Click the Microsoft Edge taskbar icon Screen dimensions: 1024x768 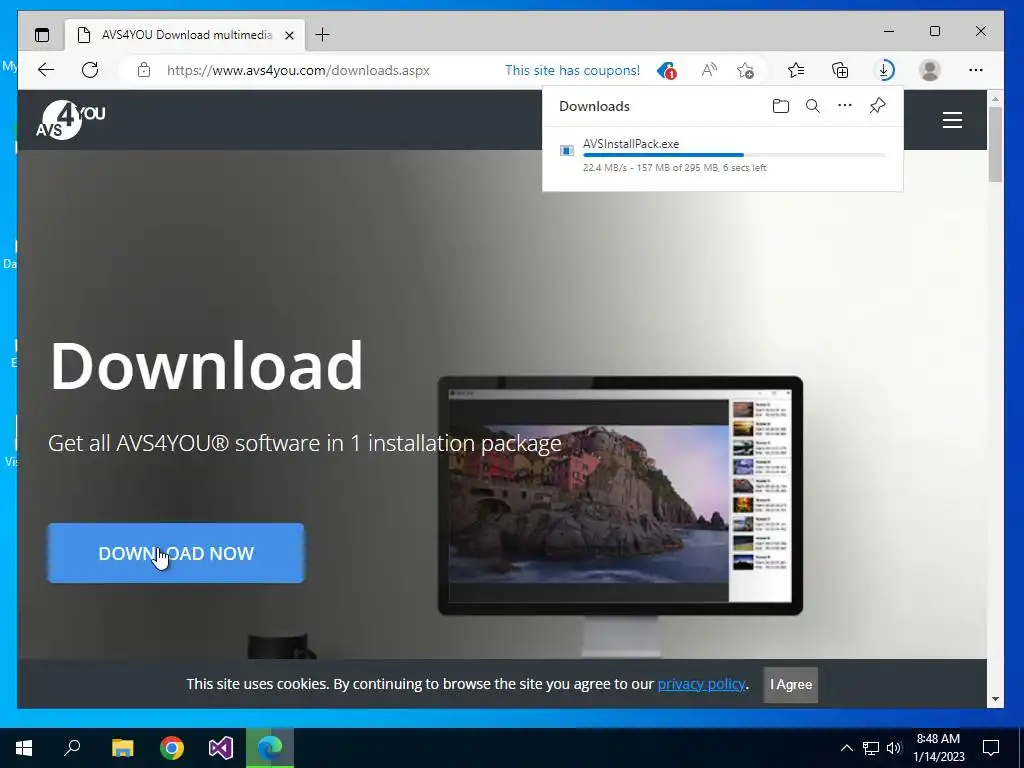[270, 748]
